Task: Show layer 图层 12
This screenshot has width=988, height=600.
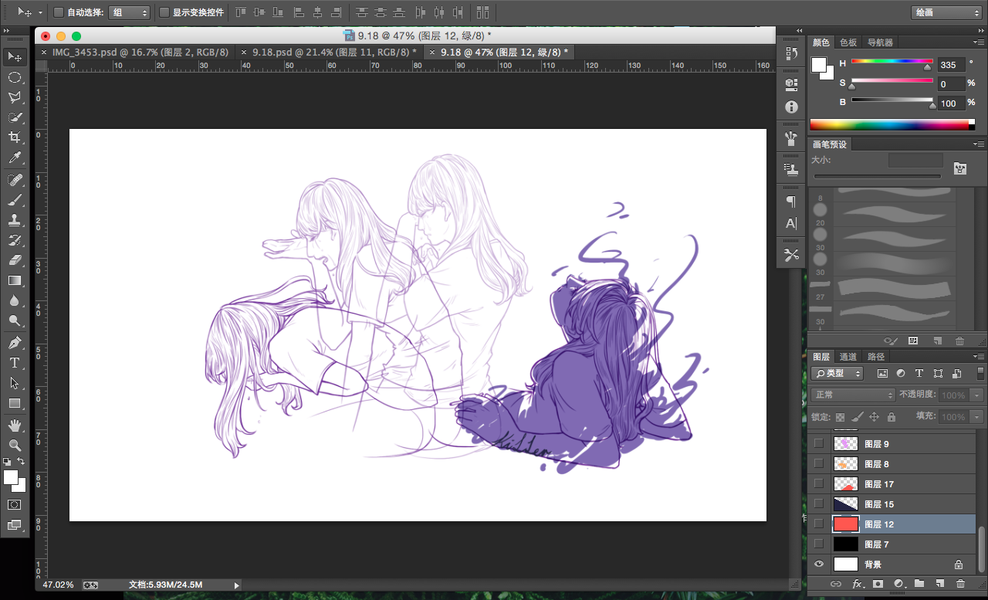Action: [819, 524]
